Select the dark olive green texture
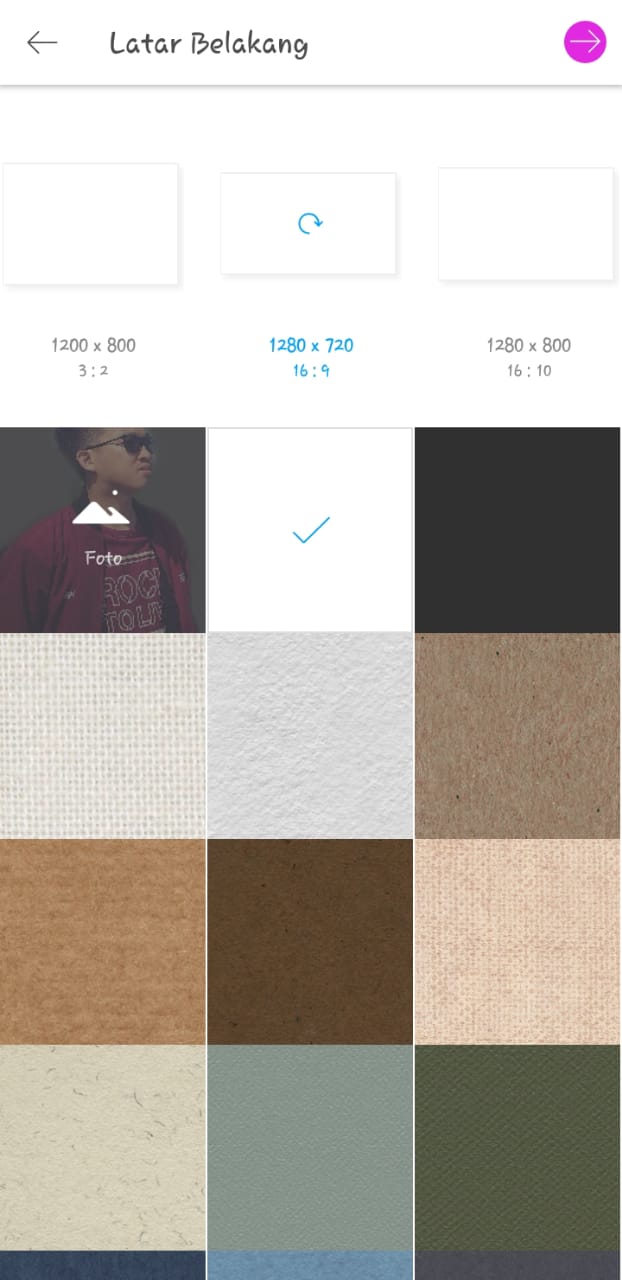The width and height of the screenshot is (622, 1280). pos(517,1148)
